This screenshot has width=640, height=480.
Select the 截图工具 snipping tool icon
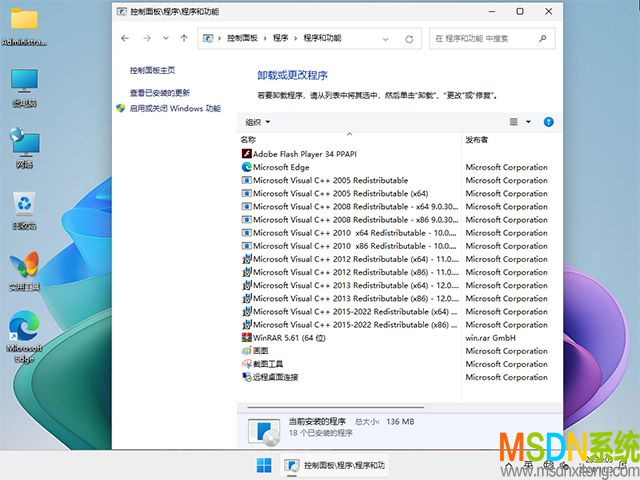click(247, 364)
